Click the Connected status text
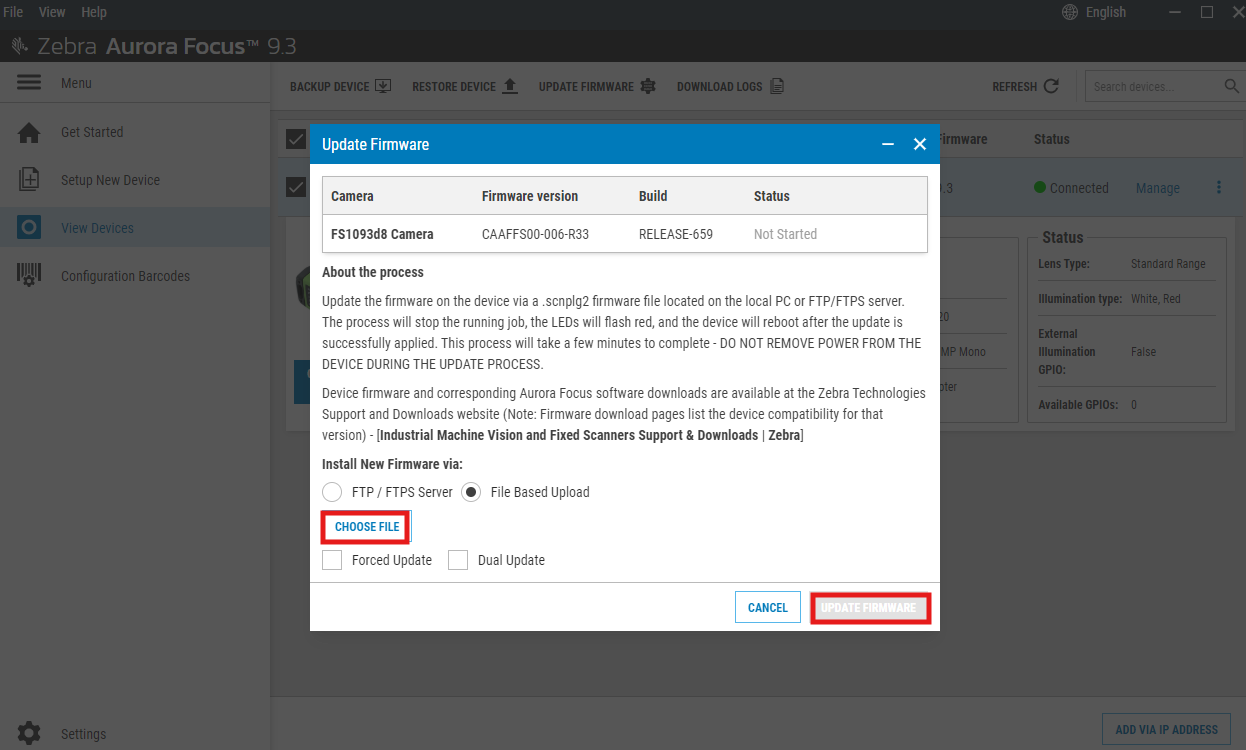The height and width of the screenshot is (750, 1246). [x=1079, y=188]
